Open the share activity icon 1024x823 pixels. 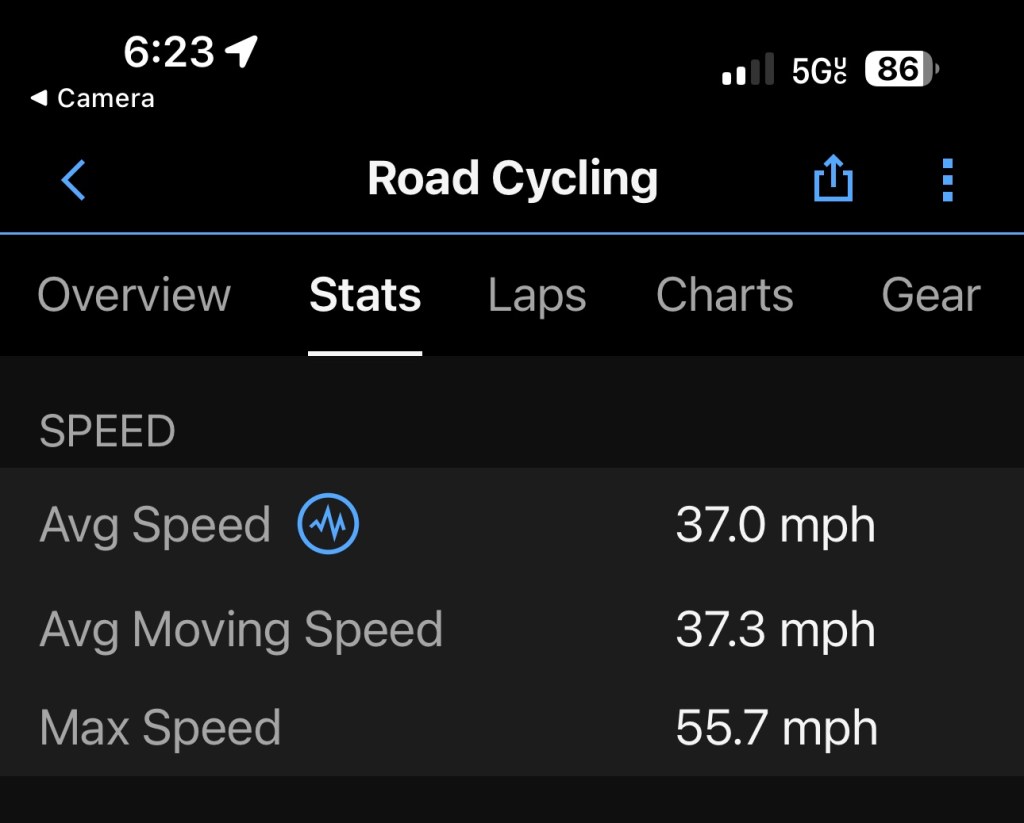click(832, 180)
